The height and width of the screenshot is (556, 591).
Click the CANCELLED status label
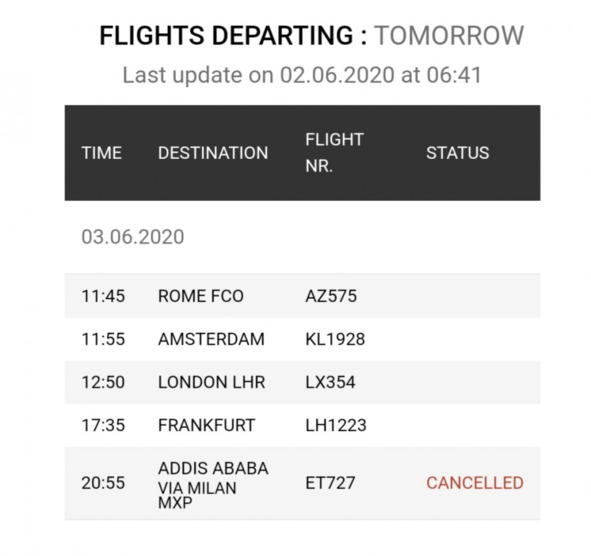(x=475, y=483)
